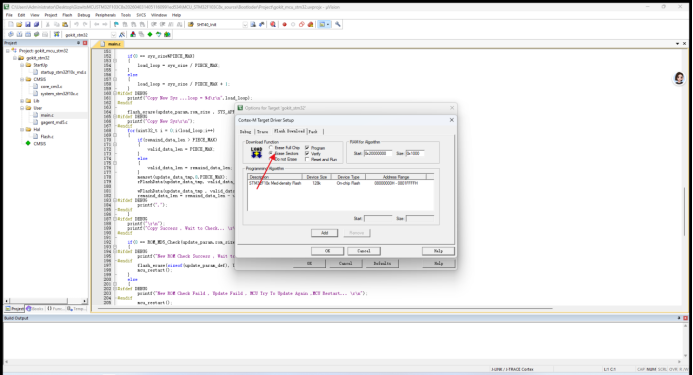
Task: Click the Start/Stop Debug Session icon
Action: tap(273, 24)
